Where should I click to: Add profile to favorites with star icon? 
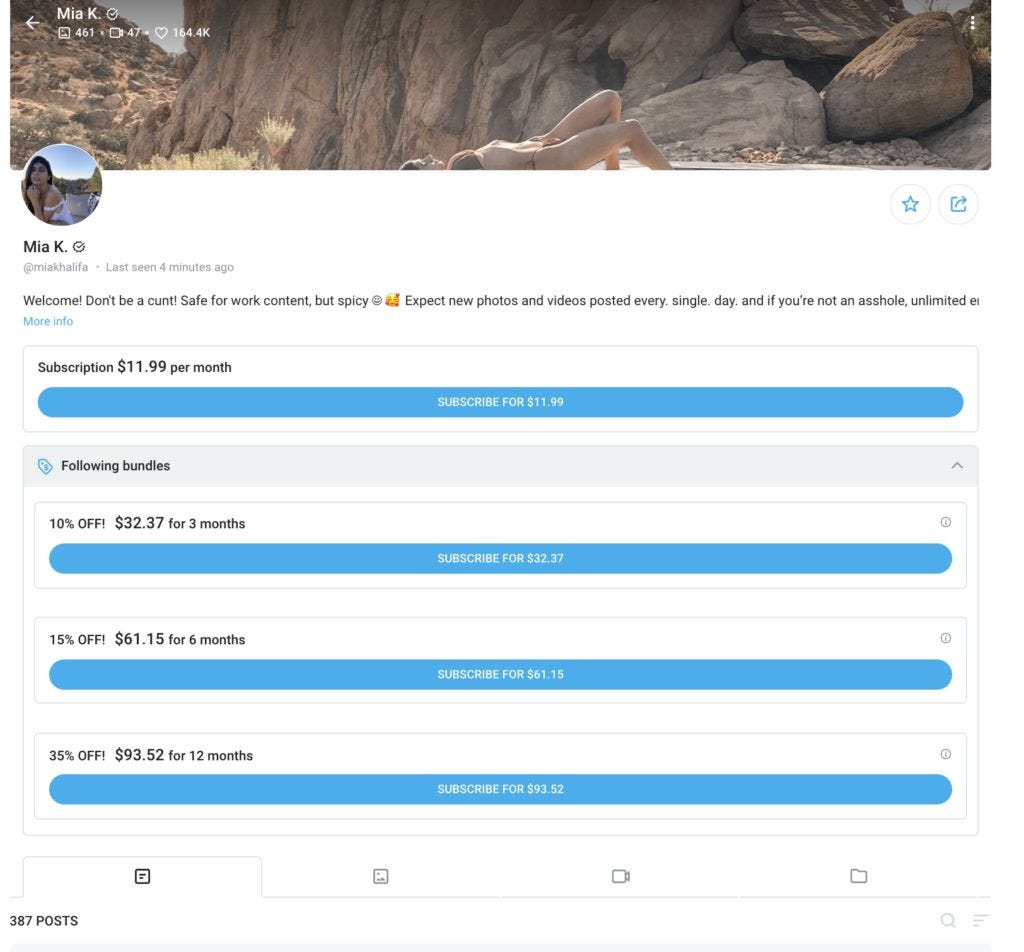click(x=910, y=204)
